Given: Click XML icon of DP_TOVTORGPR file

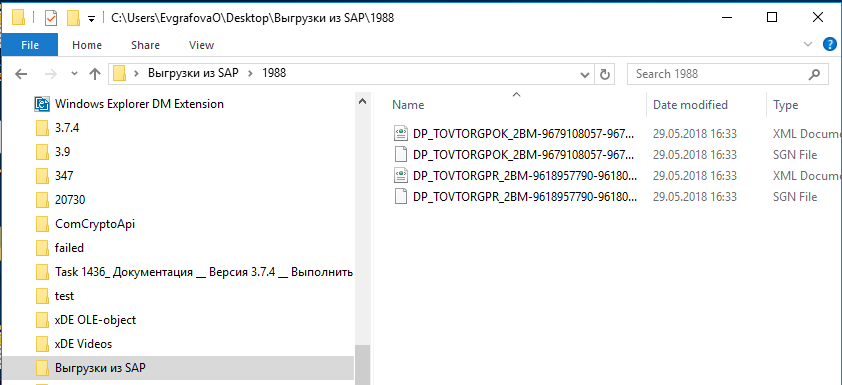Looking at the screenshot, I should click(x=401, y=176).
